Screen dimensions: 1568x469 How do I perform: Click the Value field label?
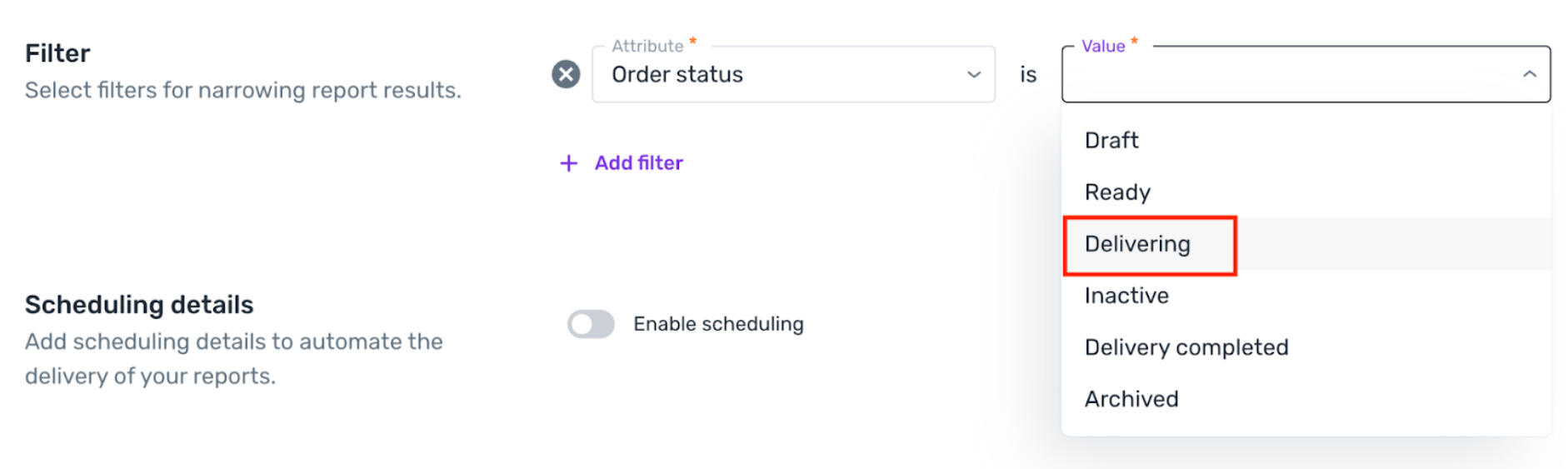click(1103, 46)
